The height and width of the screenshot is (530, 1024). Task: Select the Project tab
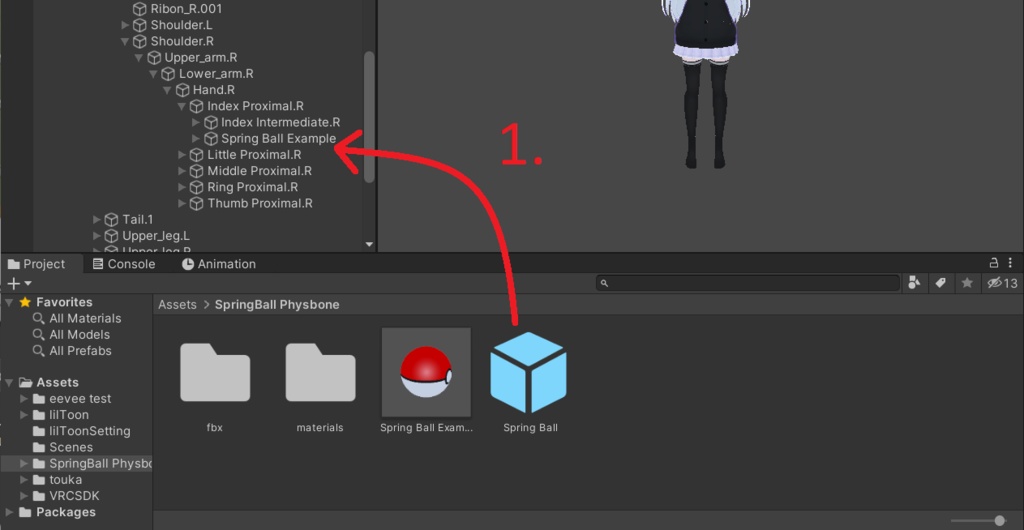[37, 264]
